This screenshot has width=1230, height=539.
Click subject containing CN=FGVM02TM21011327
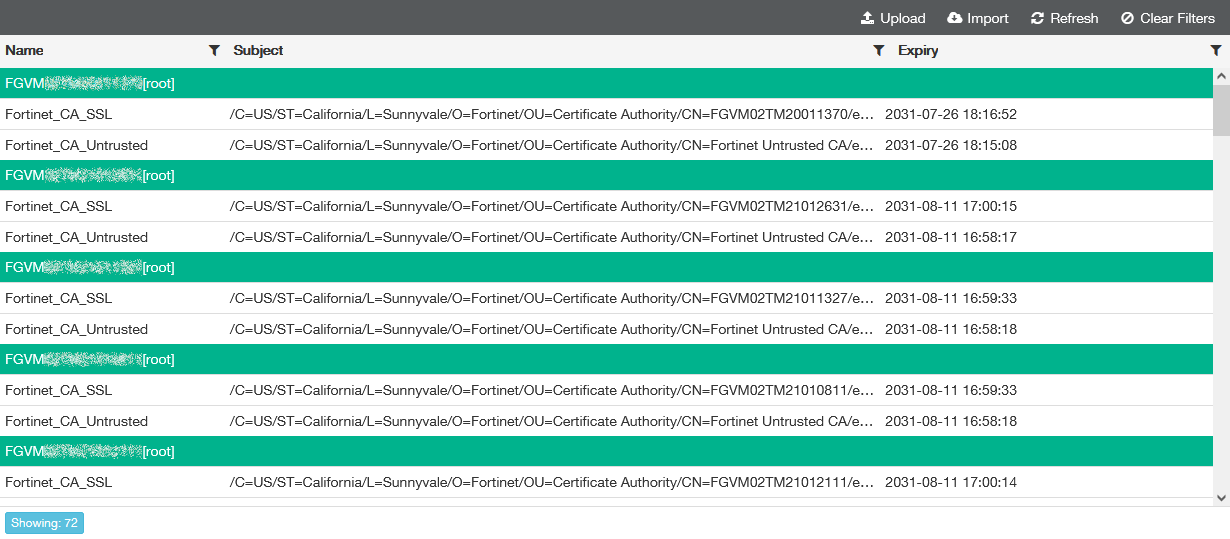tap(552, 298)
